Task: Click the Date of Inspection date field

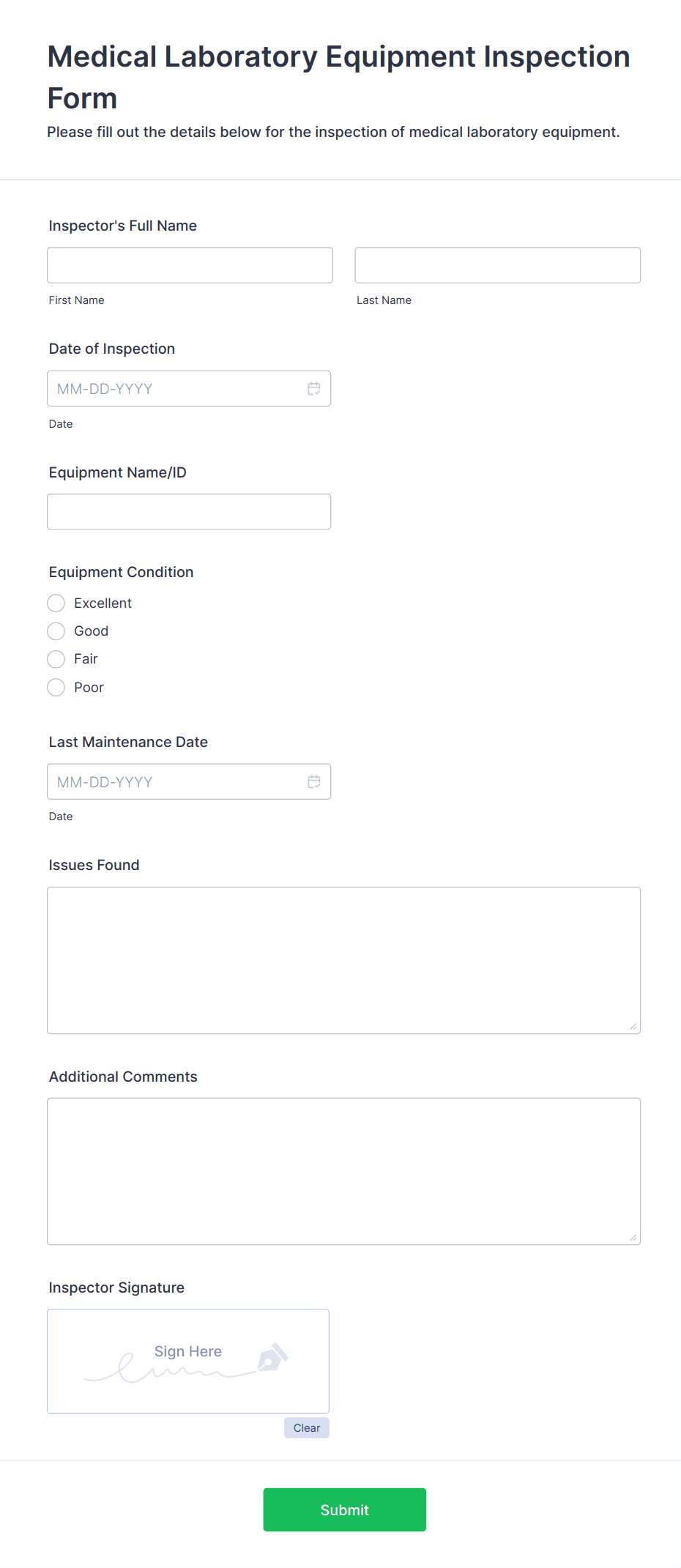Action: [x=176, y=389]
